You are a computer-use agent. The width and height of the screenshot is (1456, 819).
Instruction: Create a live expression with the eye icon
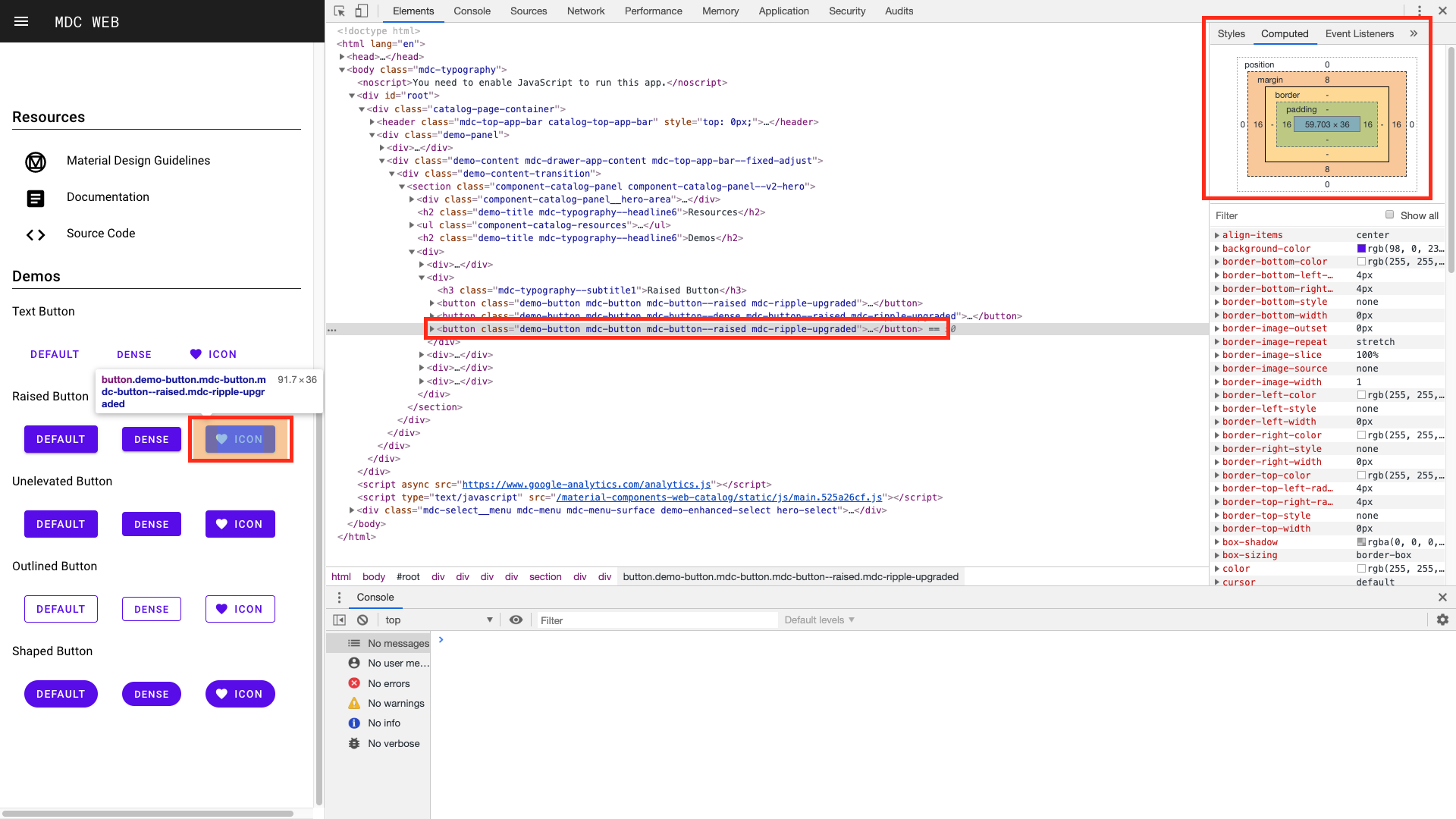[x=516, y=620]
